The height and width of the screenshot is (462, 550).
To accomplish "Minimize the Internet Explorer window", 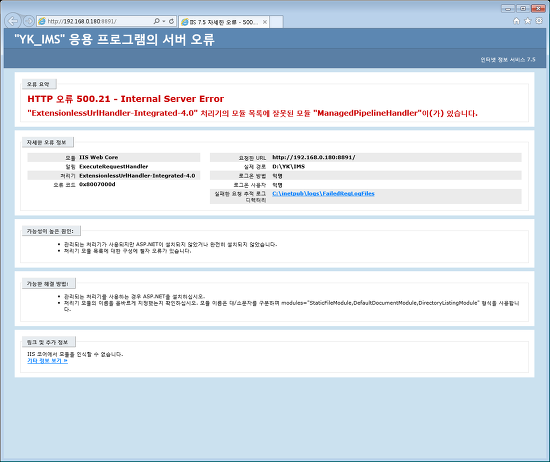I will (x=508, y=8).
